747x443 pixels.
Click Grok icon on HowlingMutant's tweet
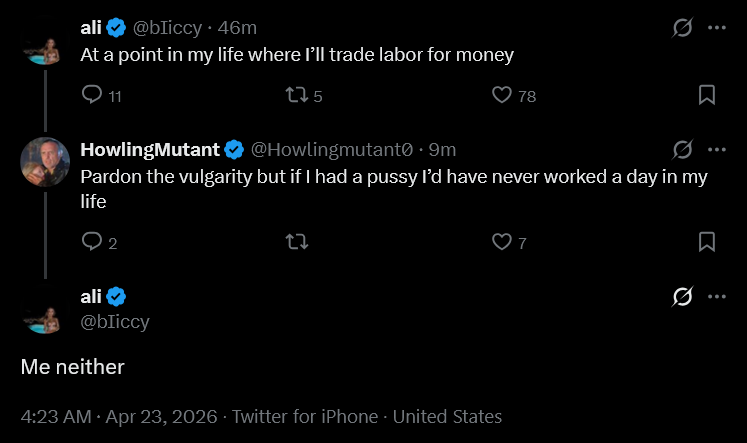point(682,150)
